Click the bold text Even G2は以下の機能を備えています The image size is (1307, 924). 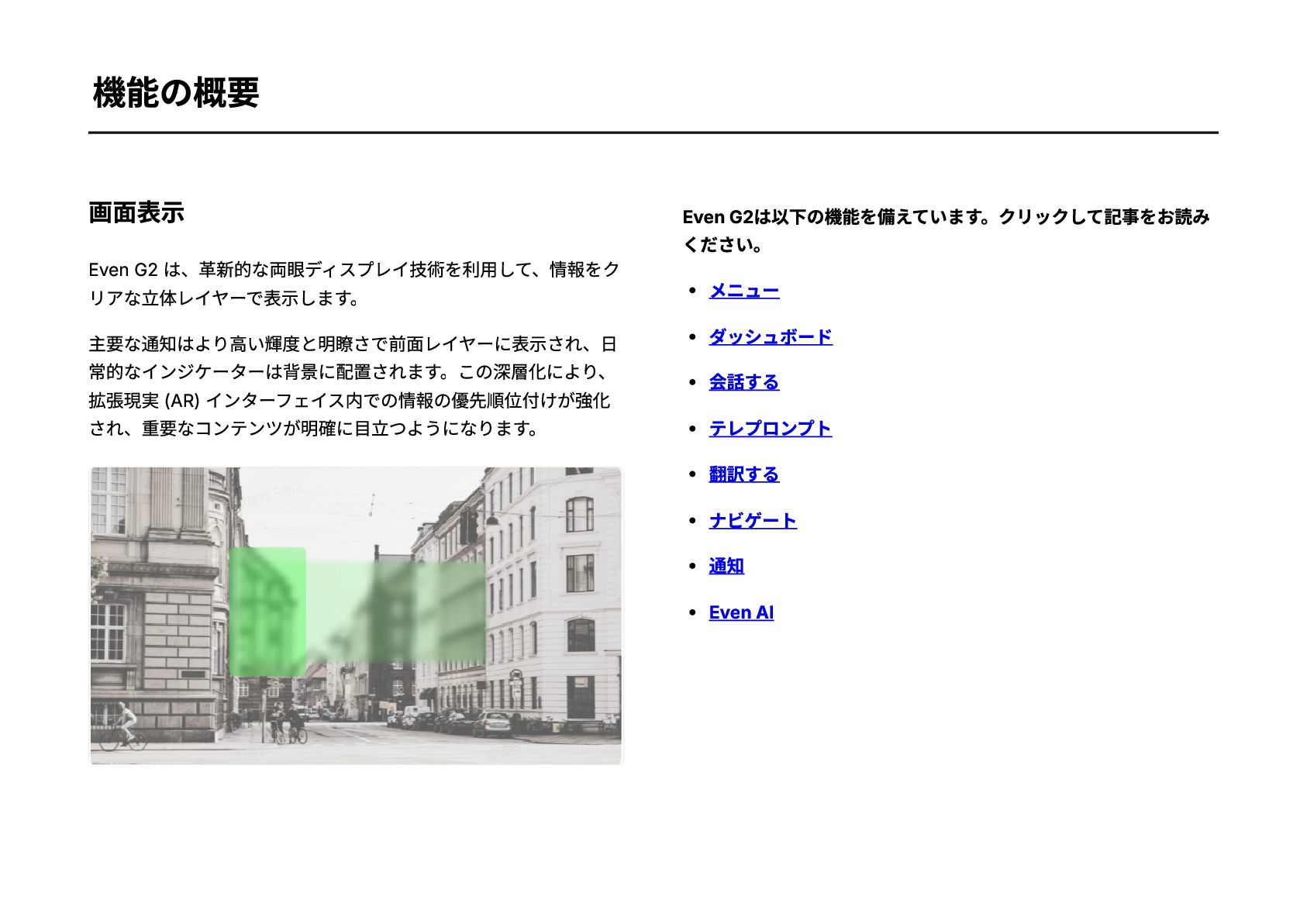pos(946,231)
